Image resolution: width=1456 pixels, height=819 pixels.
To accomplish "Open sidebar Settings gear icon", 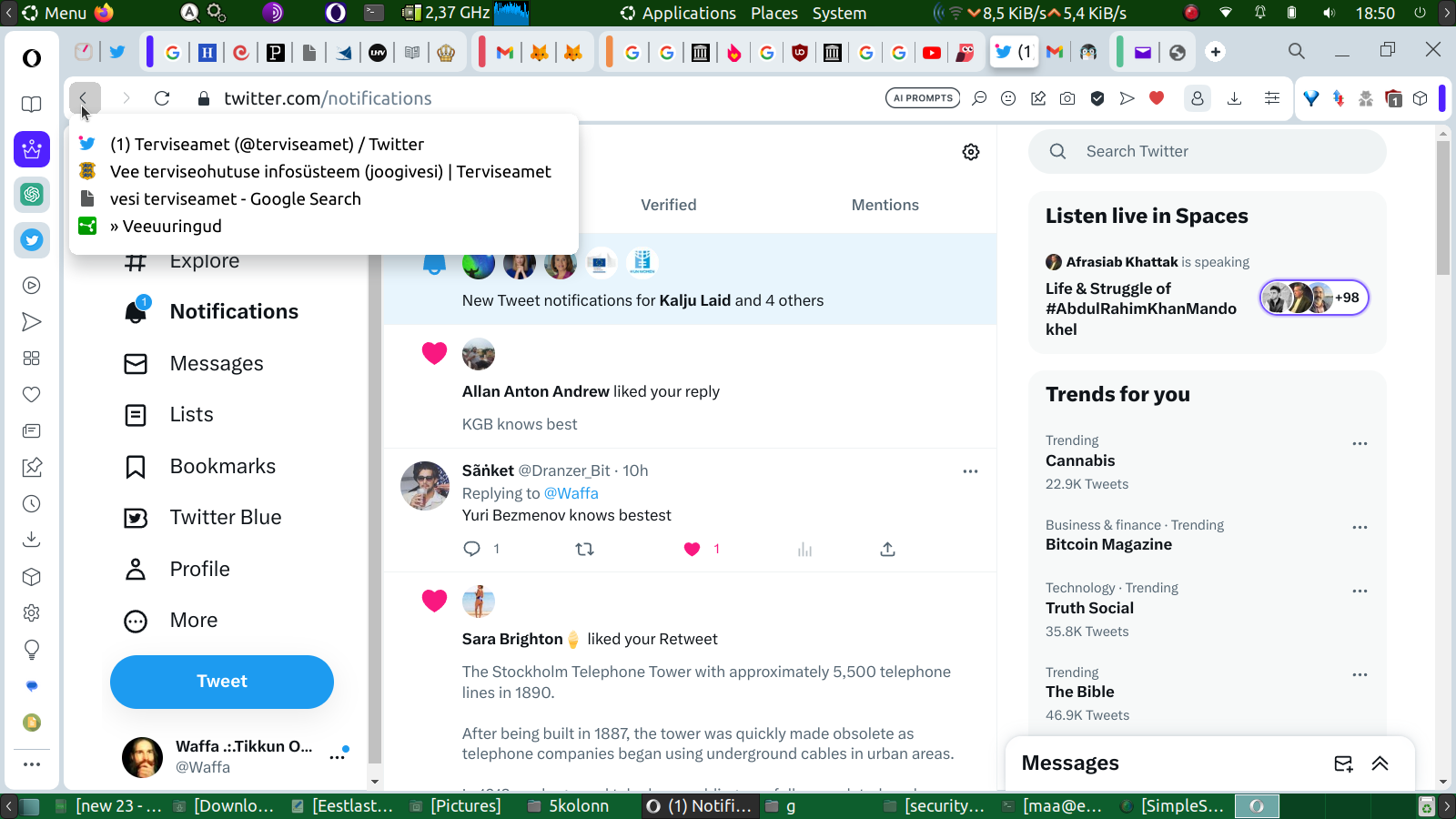I will pos(32,613).
